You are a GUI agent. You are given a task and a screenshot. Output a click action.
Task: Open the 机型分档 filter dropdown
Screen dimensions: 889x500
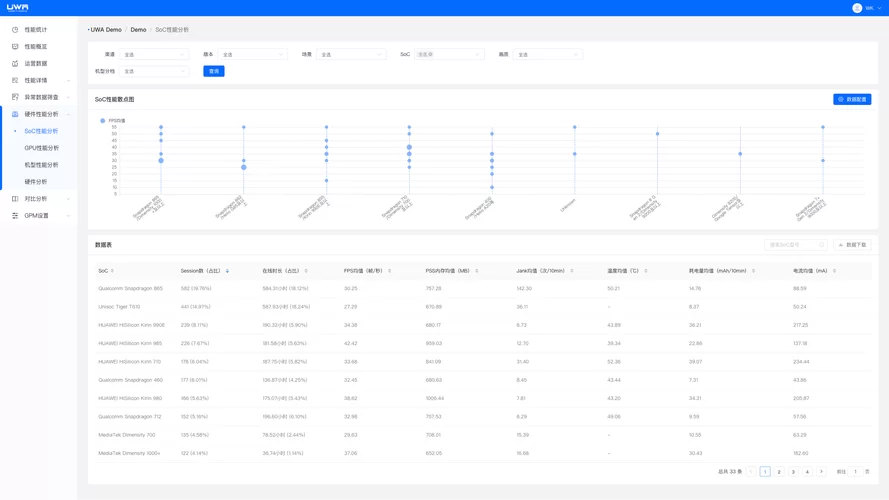click(154, 71)
